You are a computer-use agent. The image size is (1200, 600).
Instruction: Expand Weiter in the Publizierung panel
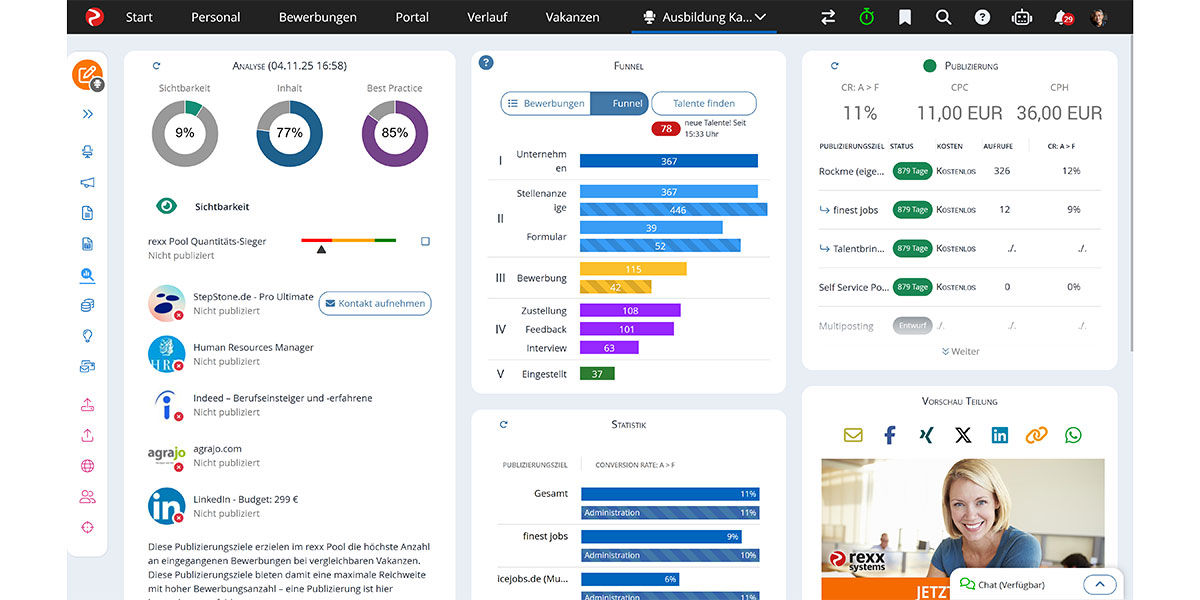pyautogui.click(x=959, y=351)
